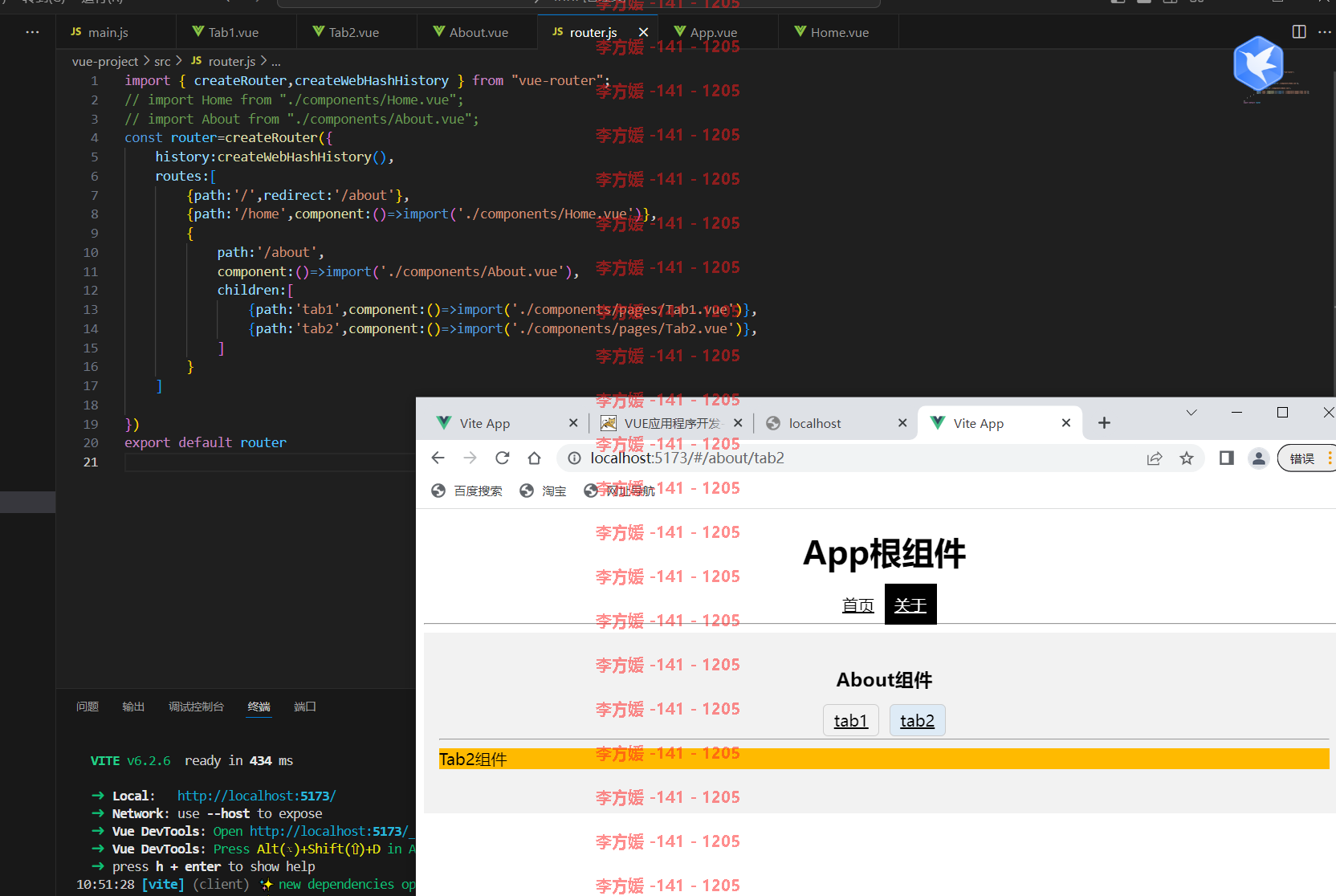Click the browser address bar URL
The height and width of the screenshot is (896, 1336).
687,458
